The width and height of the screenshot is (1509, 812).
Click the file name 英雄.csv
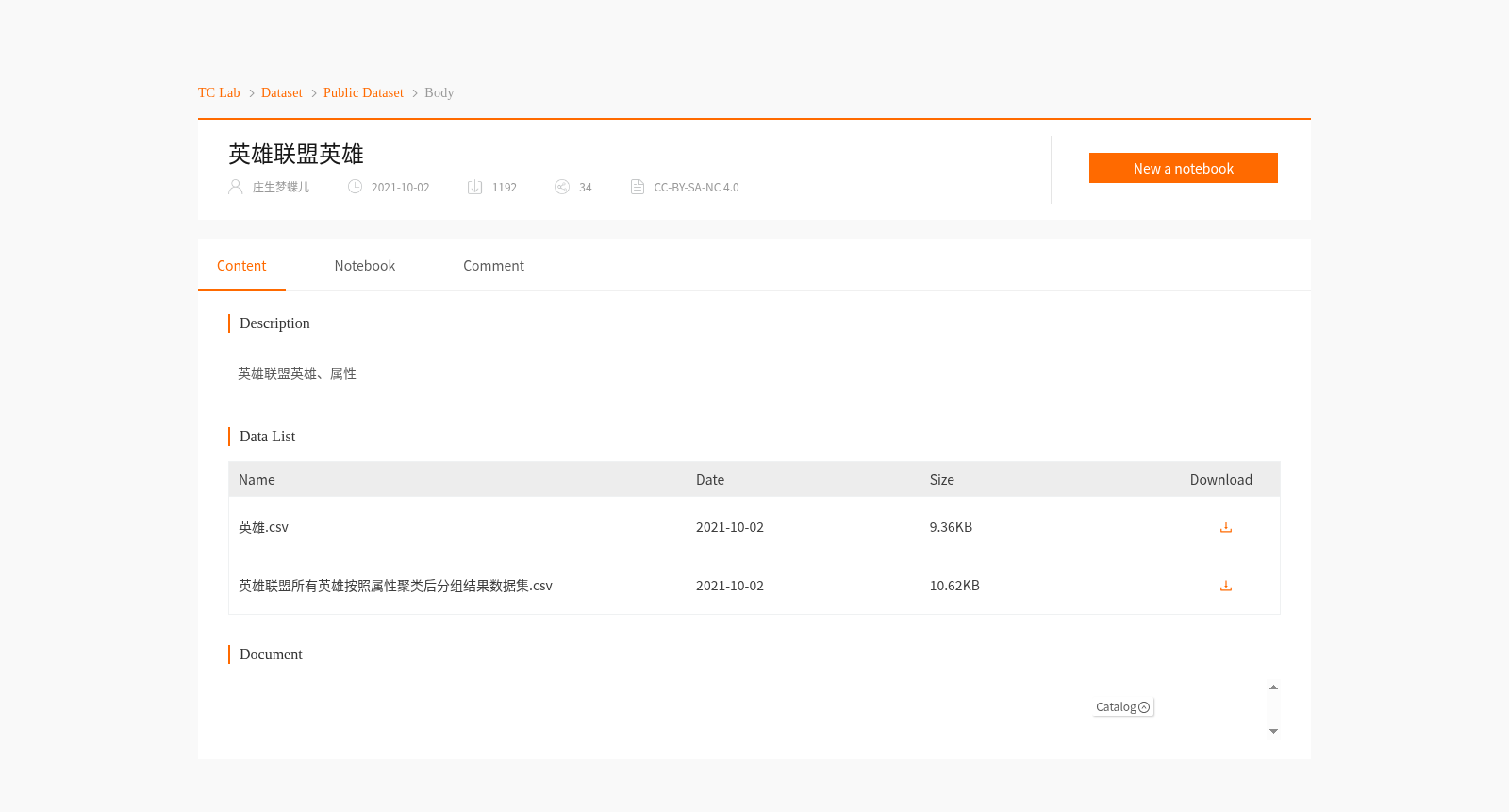[x=263, y=527]
